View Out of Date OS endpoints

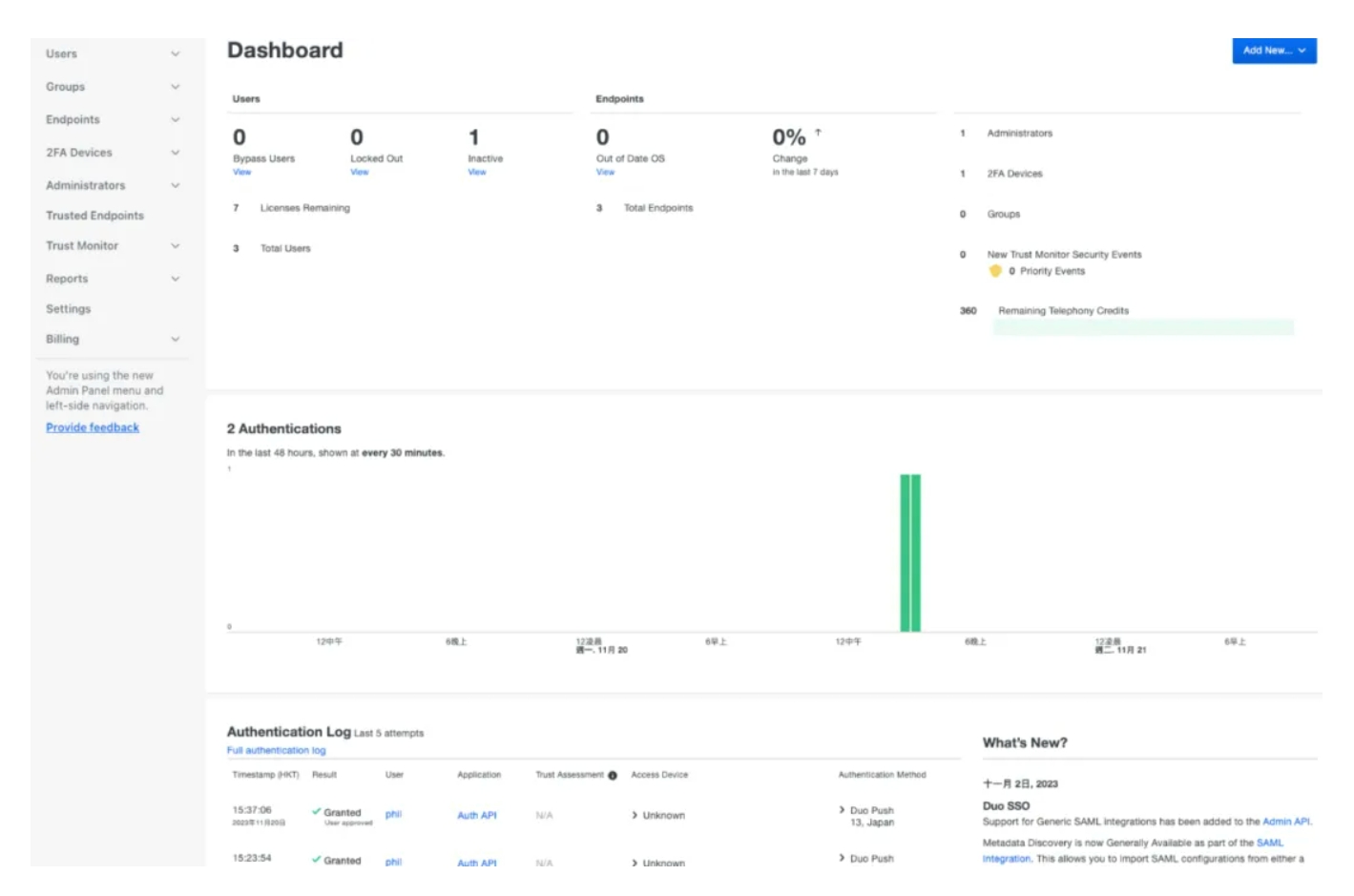tap(605, 173)
